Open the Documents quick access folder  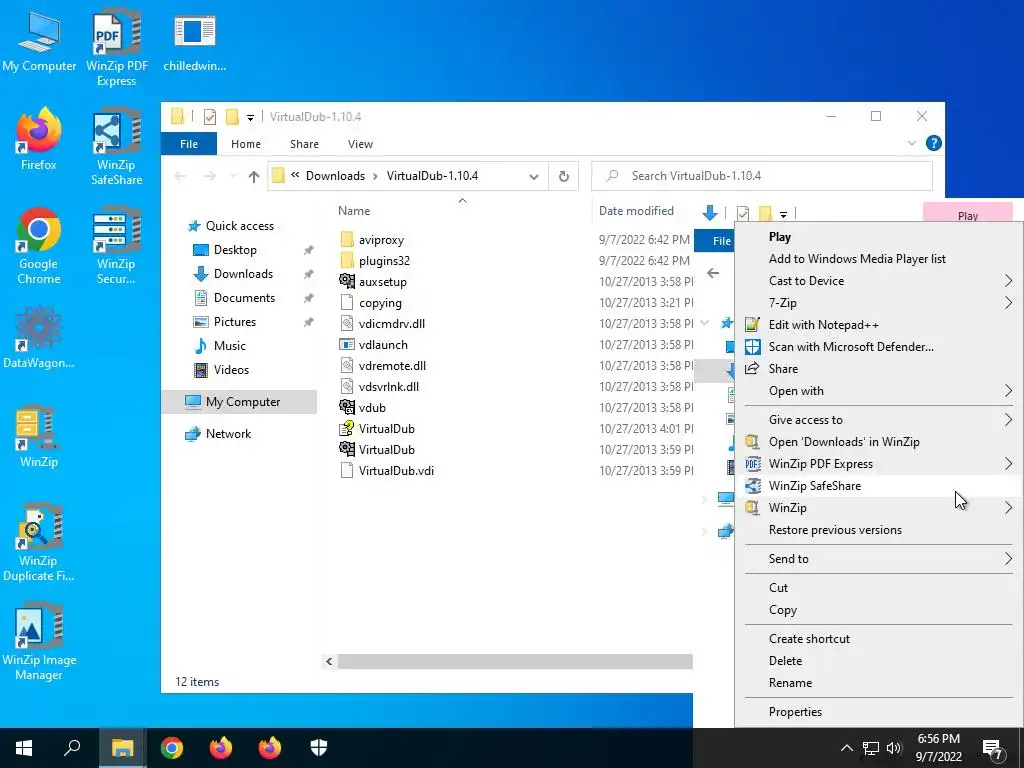pos(244,298)
